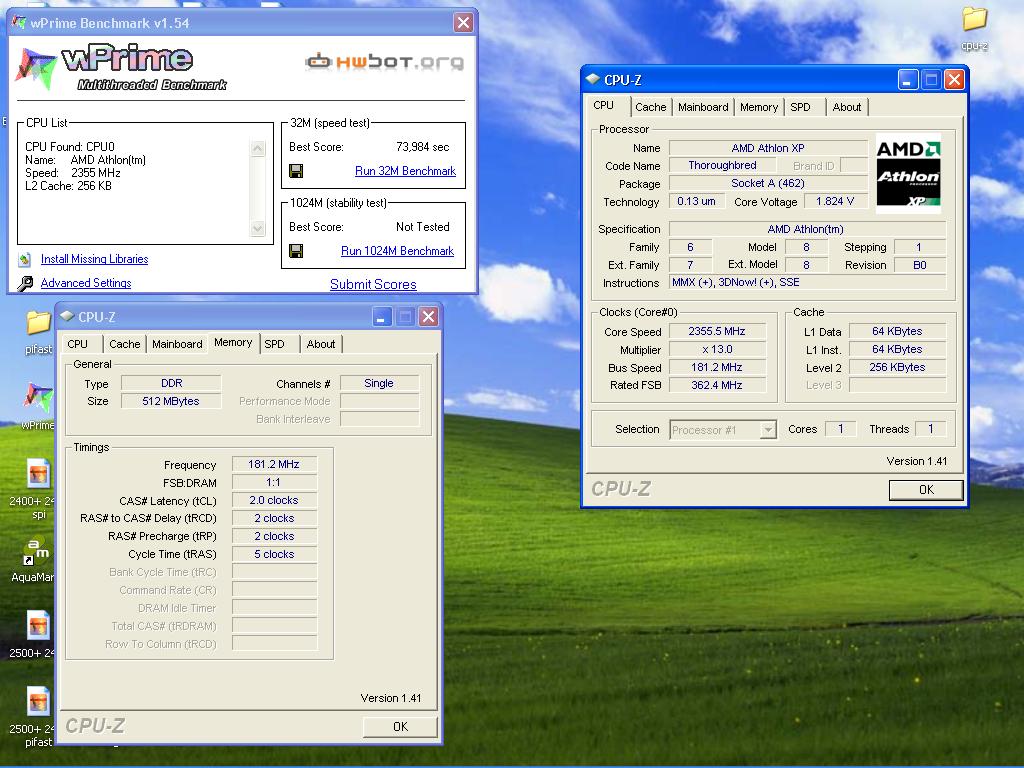The image size is (1024, 768).
Task: Click the Core Speed value 2355.5 MHz
Action: pos(717,332)
